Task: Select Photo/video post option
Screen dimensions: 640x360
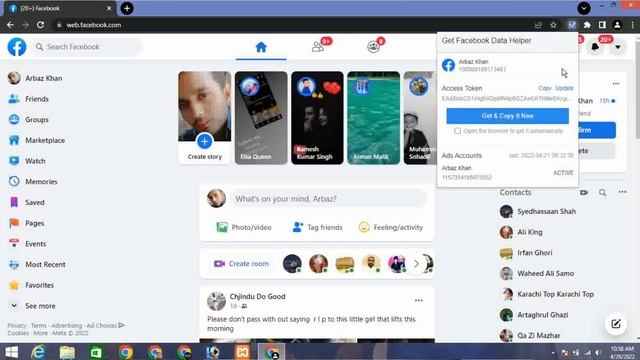Action: (x=244, y=227)
